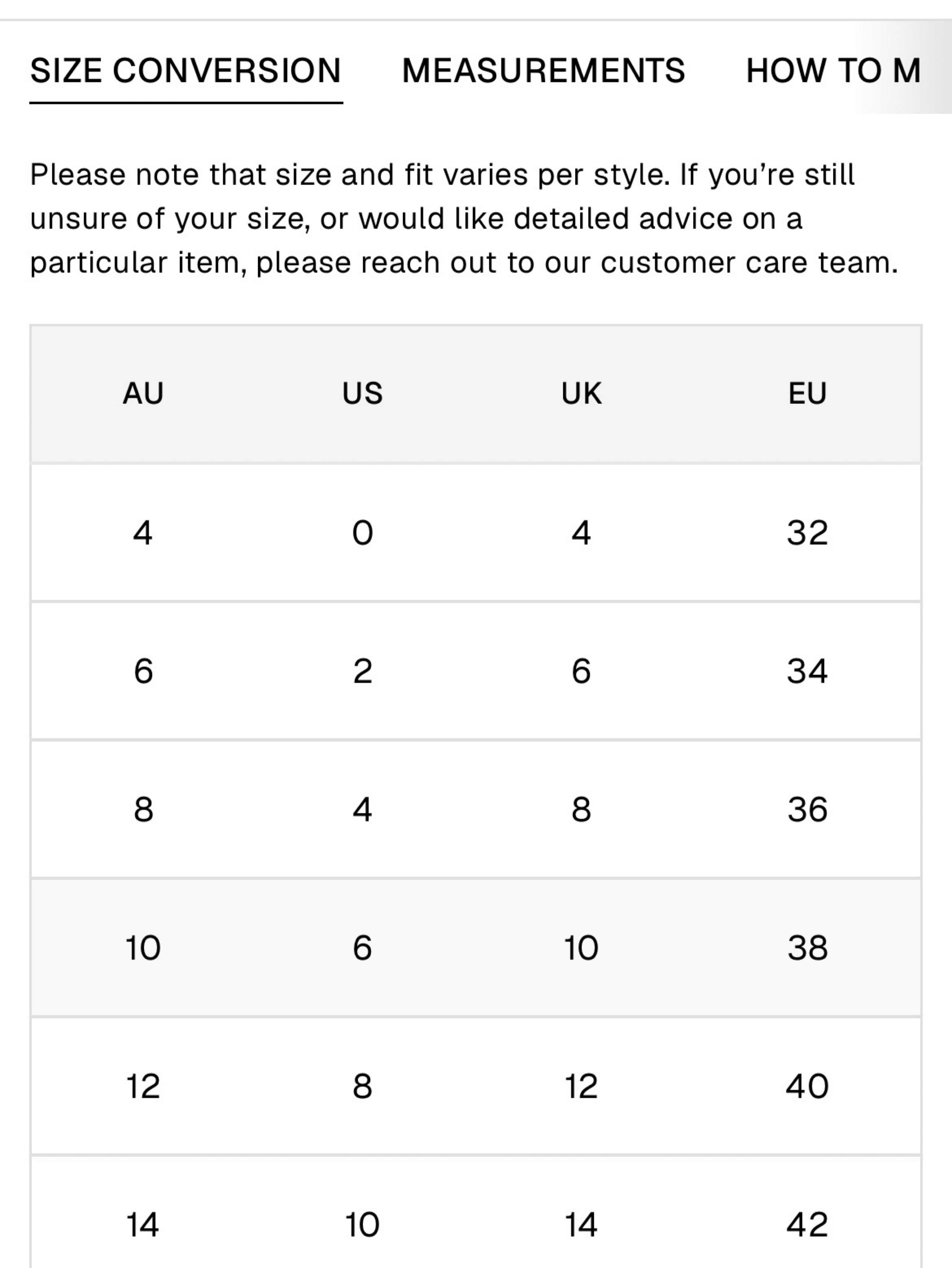Click the US column header
The image size is (952, 1268).
pos(362,393)
